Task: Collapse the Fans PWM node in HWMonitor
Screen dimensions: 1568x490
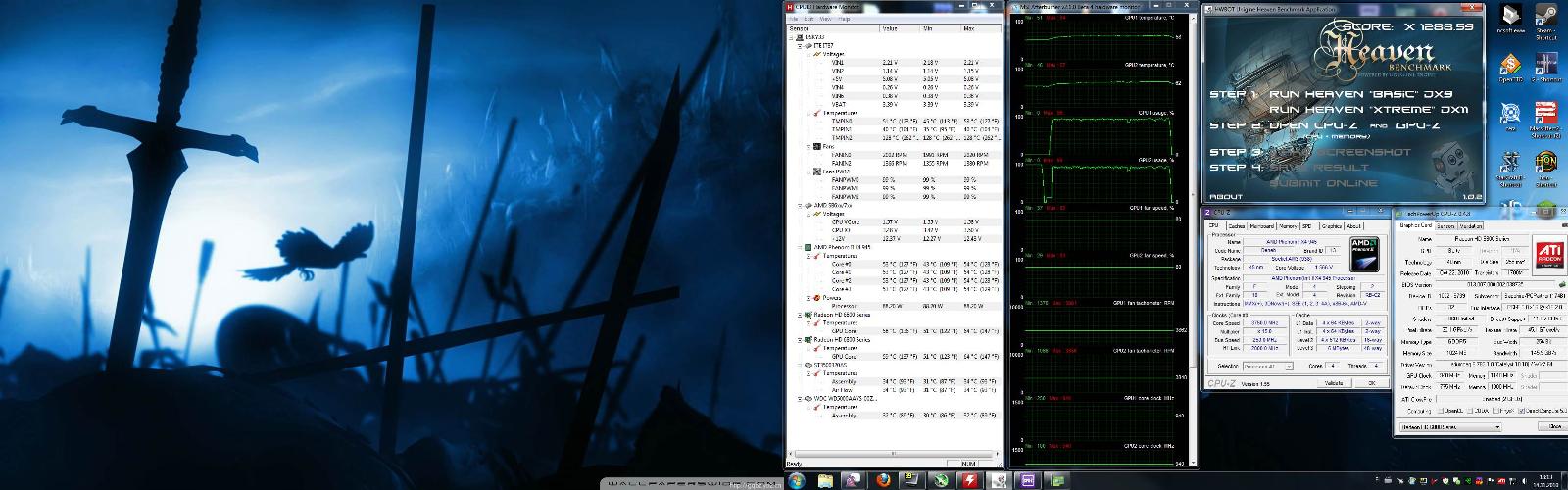Action: pyautogui.click(x=808, y=171)
